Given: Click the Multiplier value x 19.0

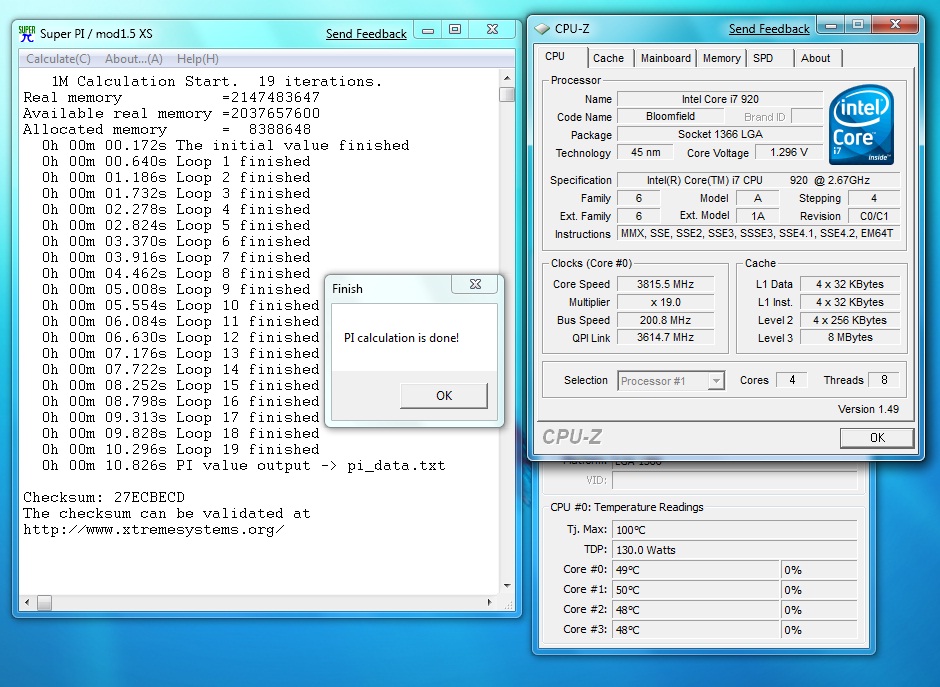Looking at the screenshot, I should pos(665,302).
